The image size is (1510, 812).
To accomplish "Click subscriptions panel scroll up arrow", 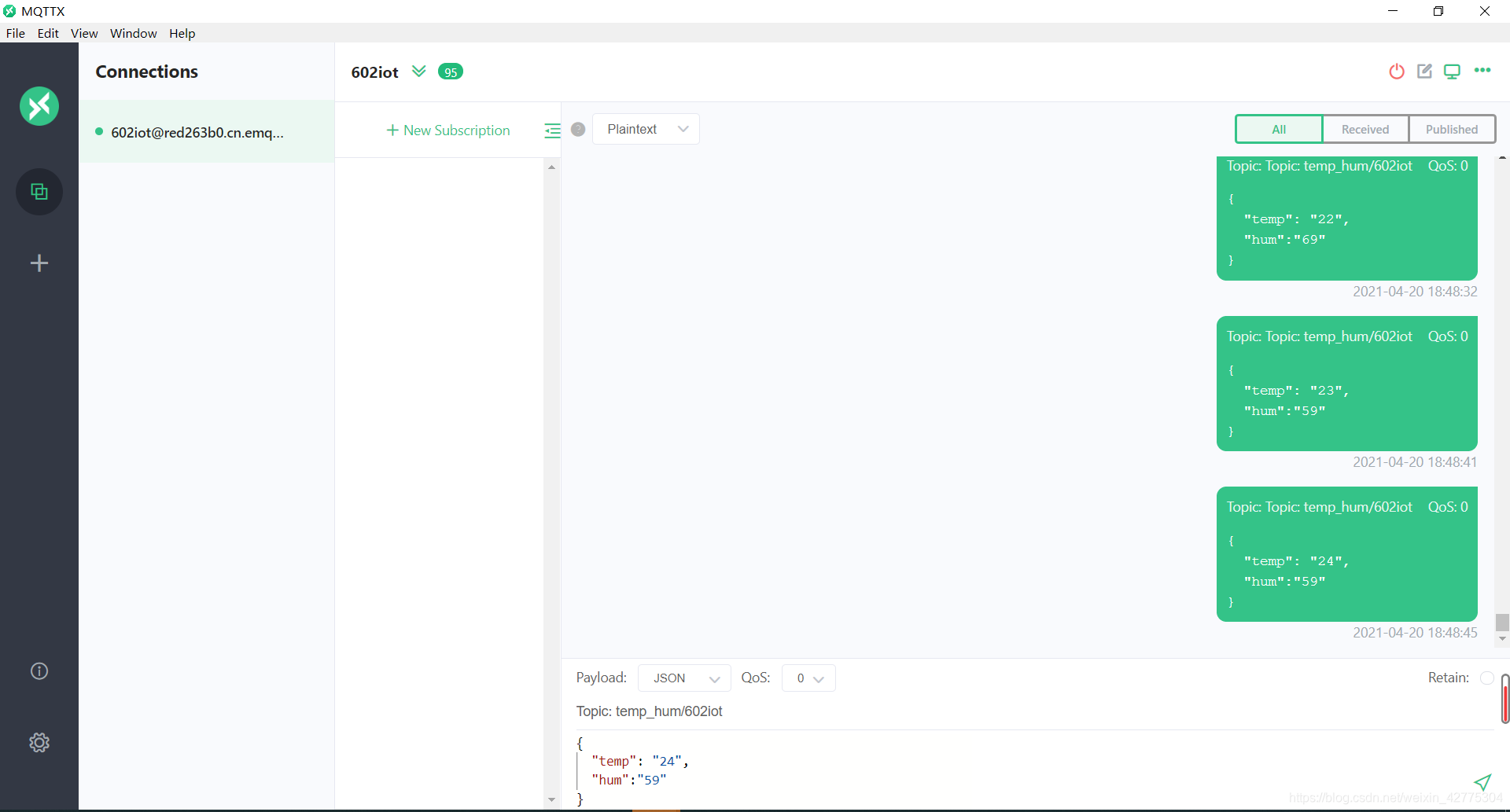I will point(551,167).
